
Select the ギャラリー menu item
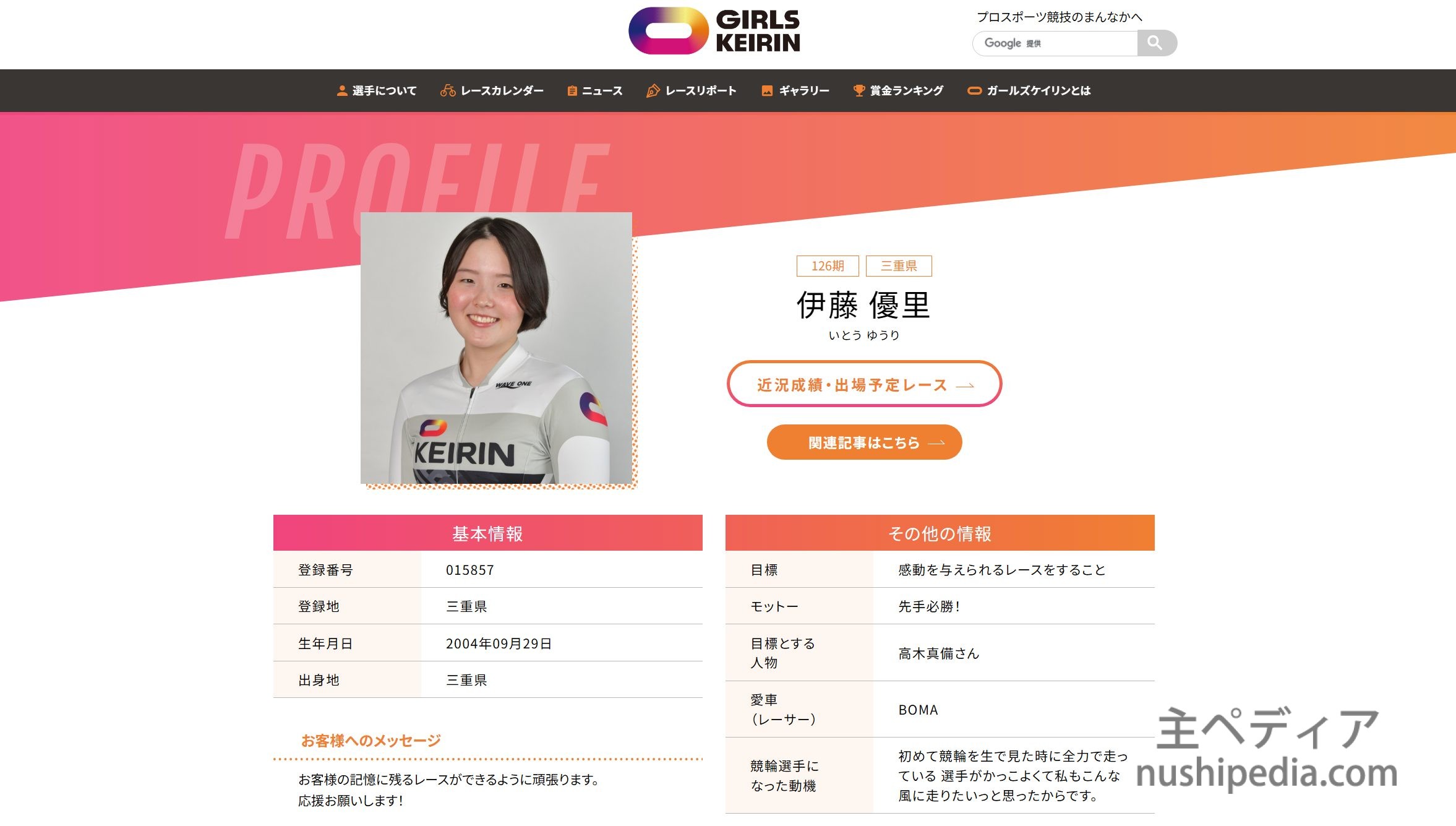coord(795,91)
